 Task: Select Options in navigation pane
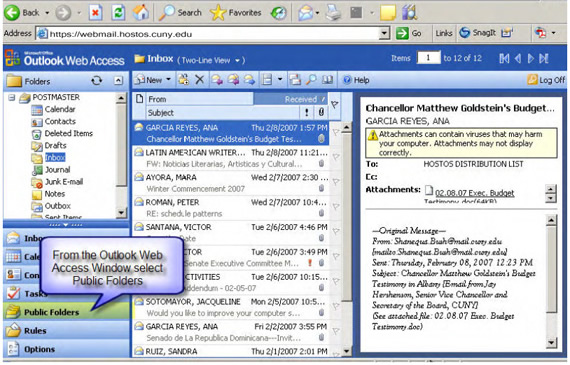(67, 349)
